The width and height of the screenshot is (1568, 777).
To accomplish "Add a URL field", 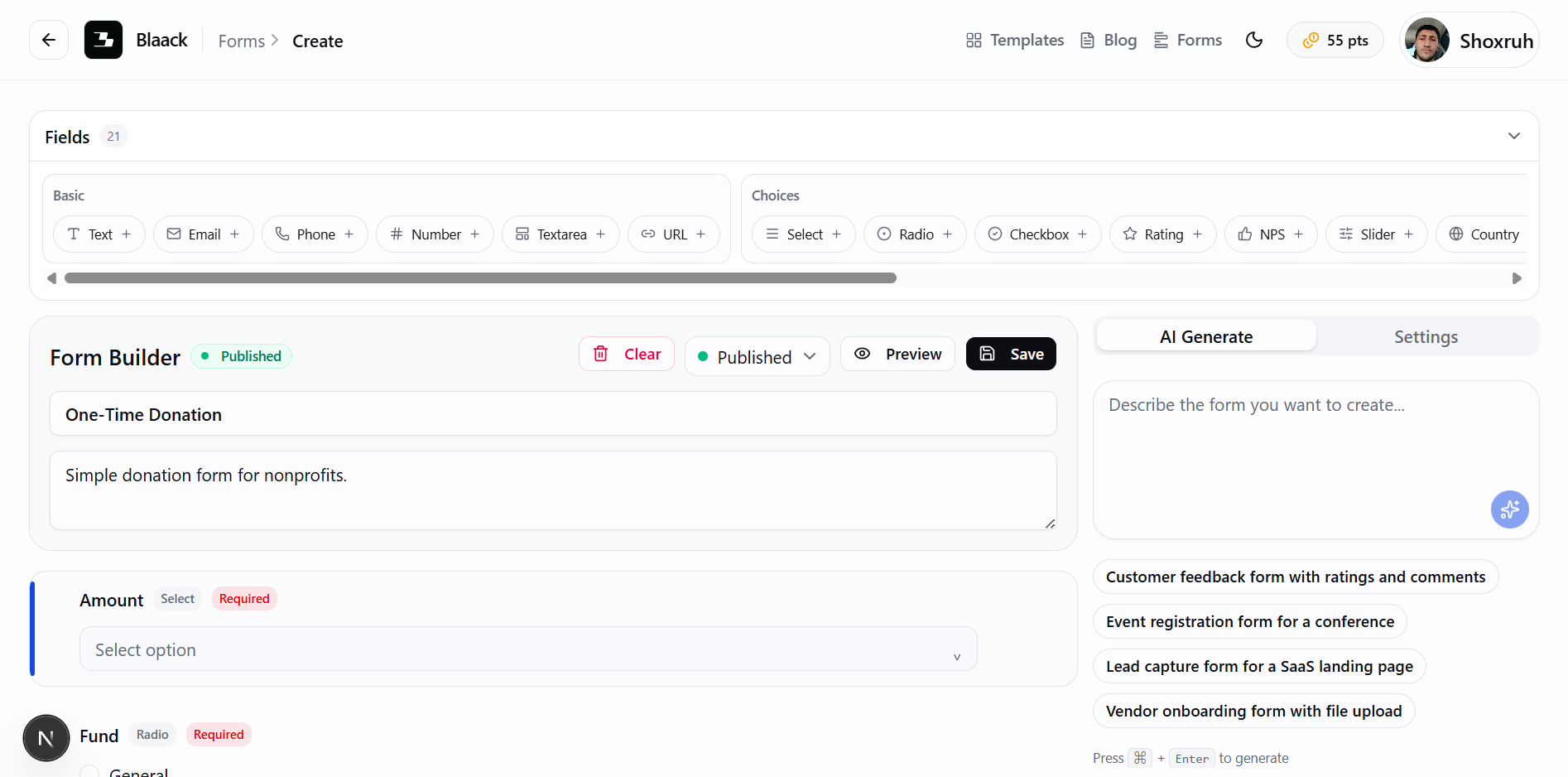I will tap(674, 234).
